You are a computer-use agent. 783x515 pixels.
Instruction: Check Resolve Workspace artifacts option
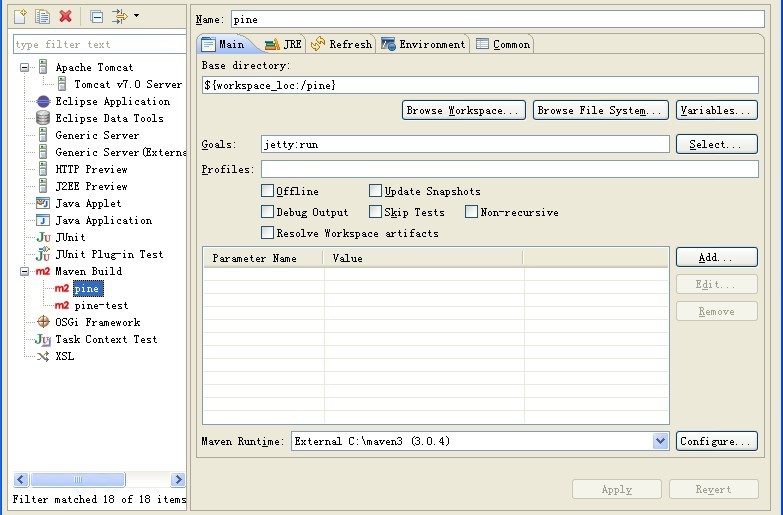coord(268,233)
